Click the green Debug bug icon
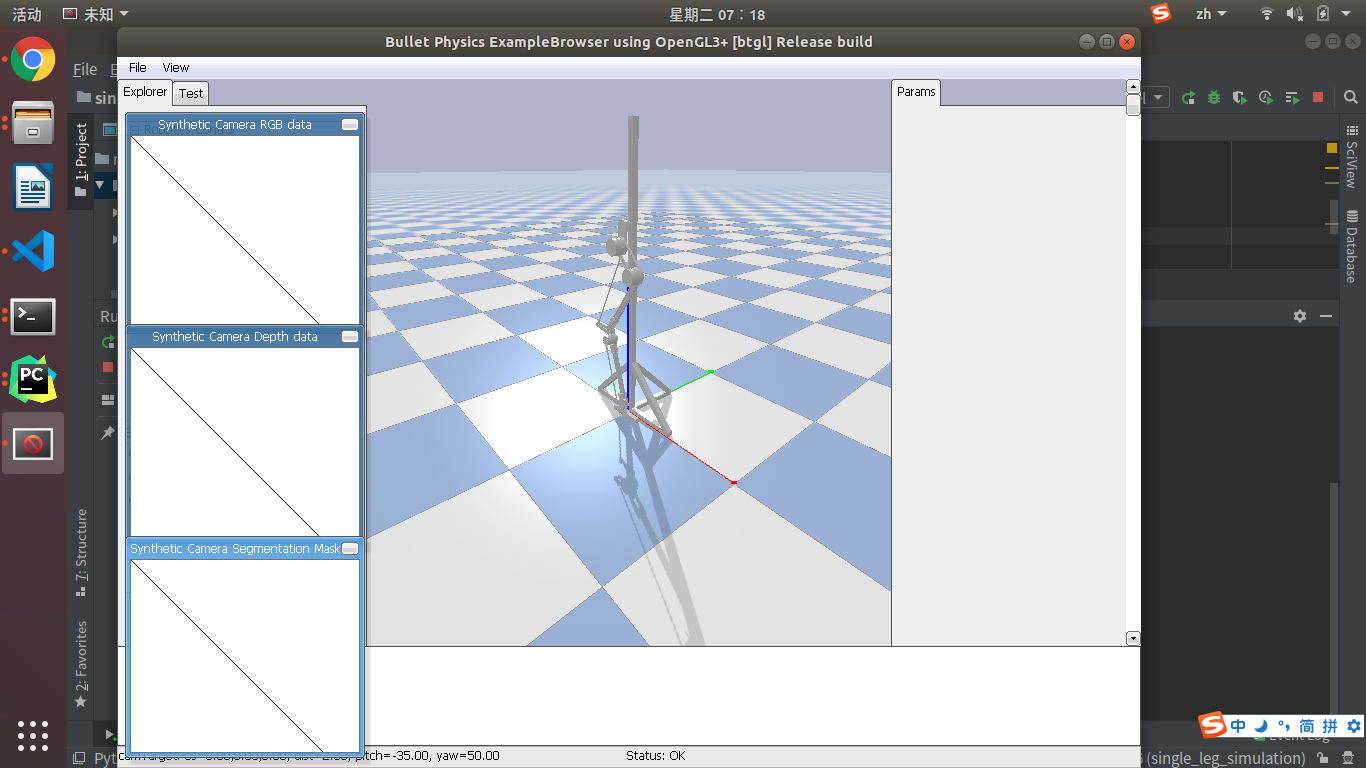This screenshot has height=768, width=1366. [x=1214, y=98]
